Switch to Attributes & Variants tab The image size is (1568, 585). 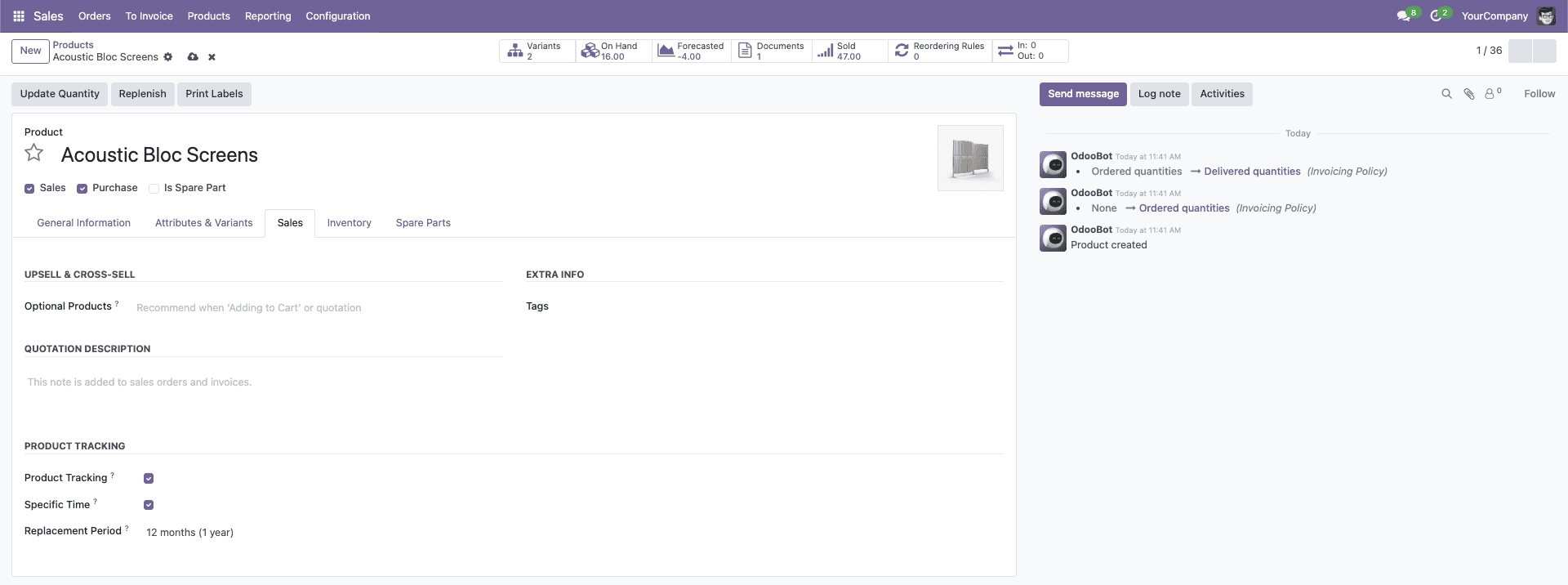click(204, 223)
